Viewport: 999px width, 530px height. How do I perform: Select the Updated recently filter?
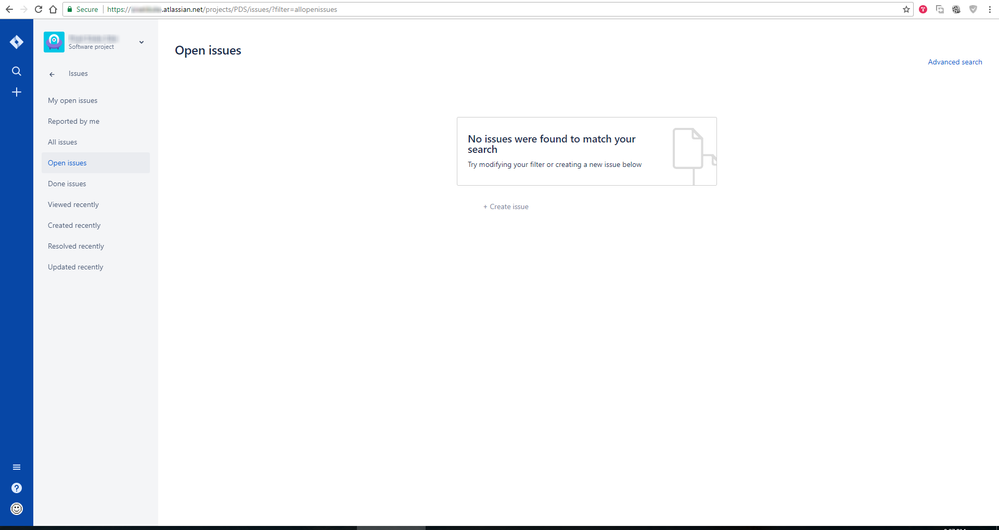(x=96, y=267)
